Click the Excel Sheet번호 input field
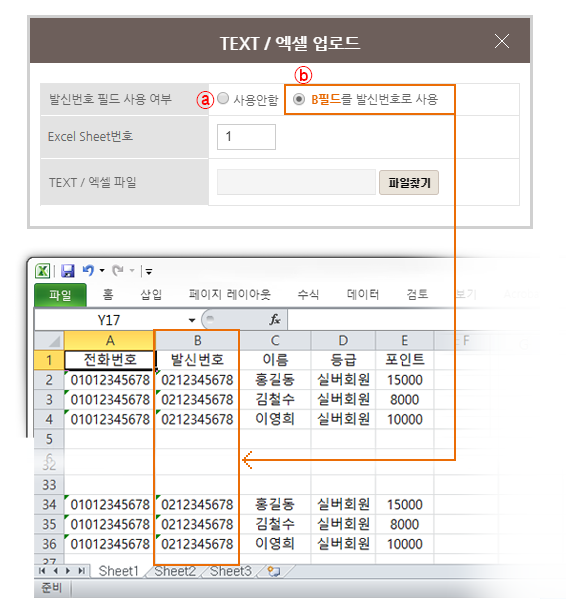This screenshot has width=566, height=616. (246, 137)
